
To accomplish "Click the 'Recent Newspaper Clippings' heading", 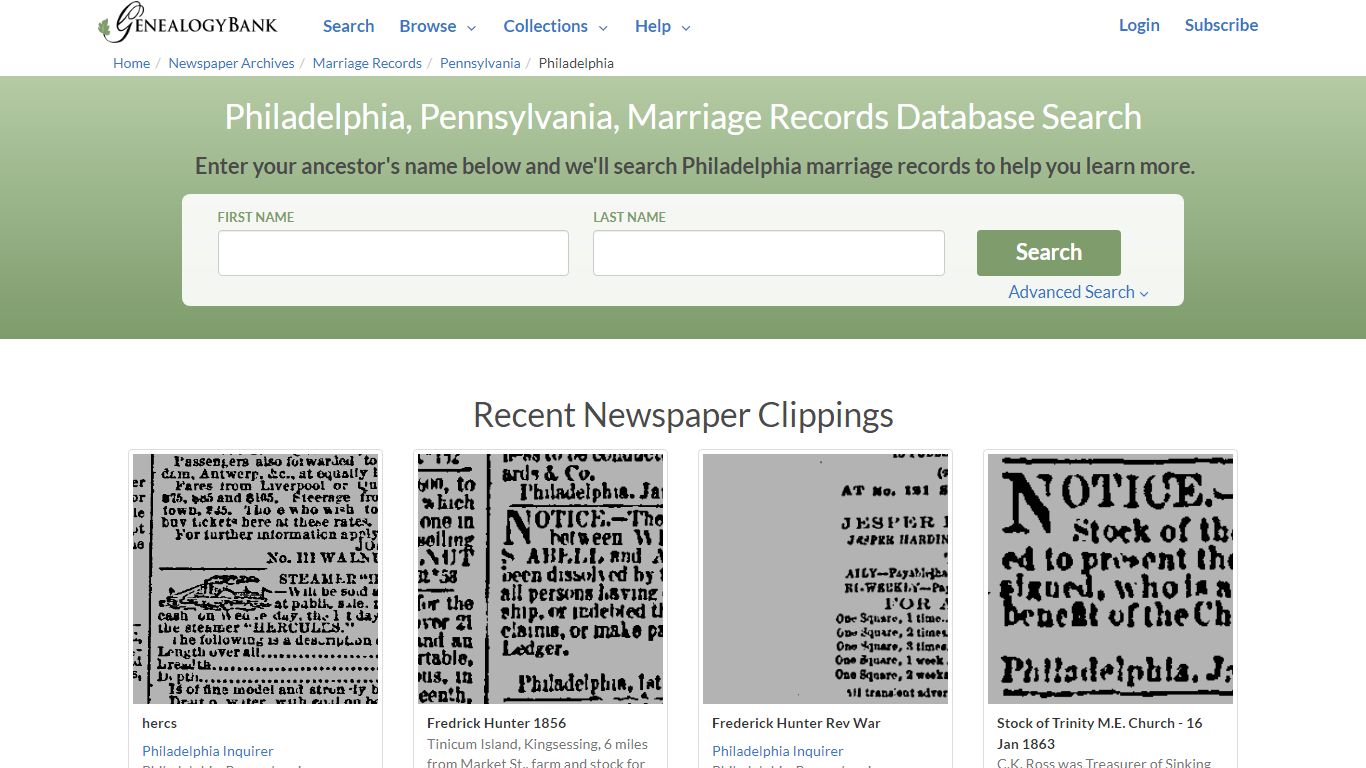I will tap(683, 414).
